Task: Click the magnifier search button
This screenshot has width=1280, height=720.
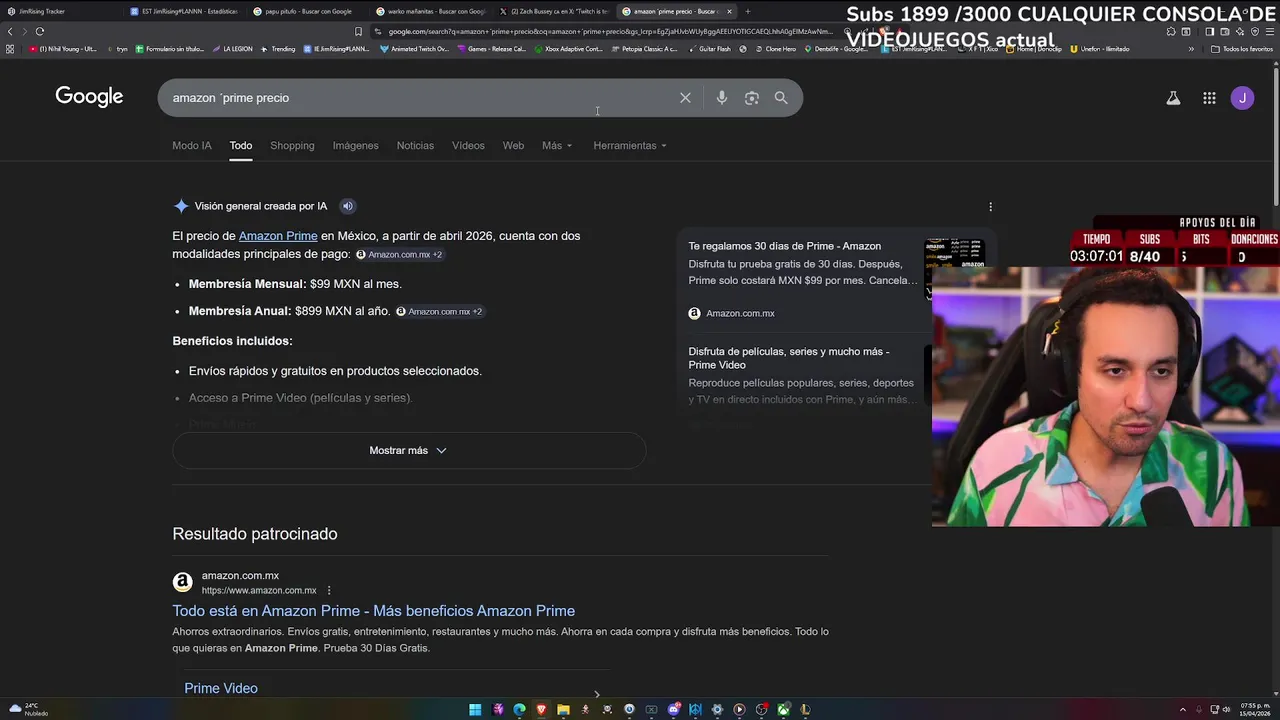Action: 781,98
